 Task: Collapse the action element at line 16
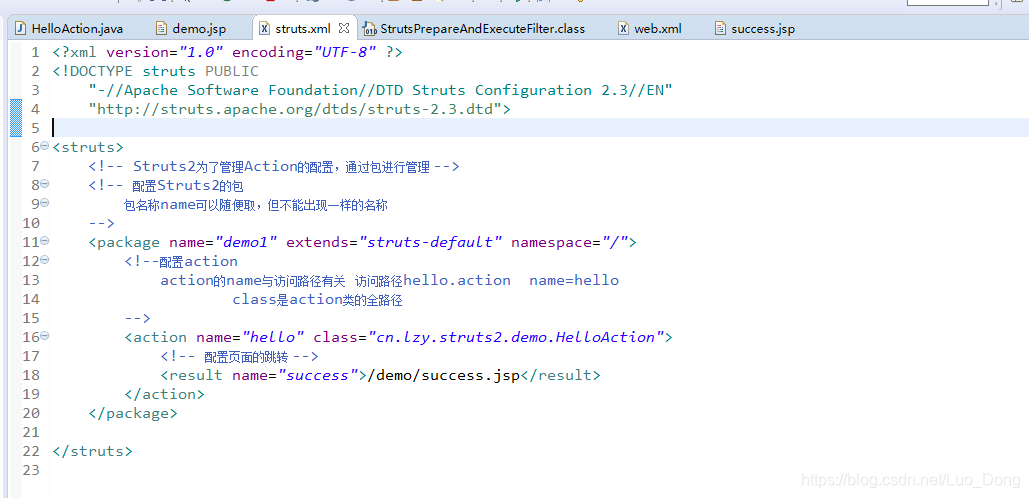(x=45, y=336)
